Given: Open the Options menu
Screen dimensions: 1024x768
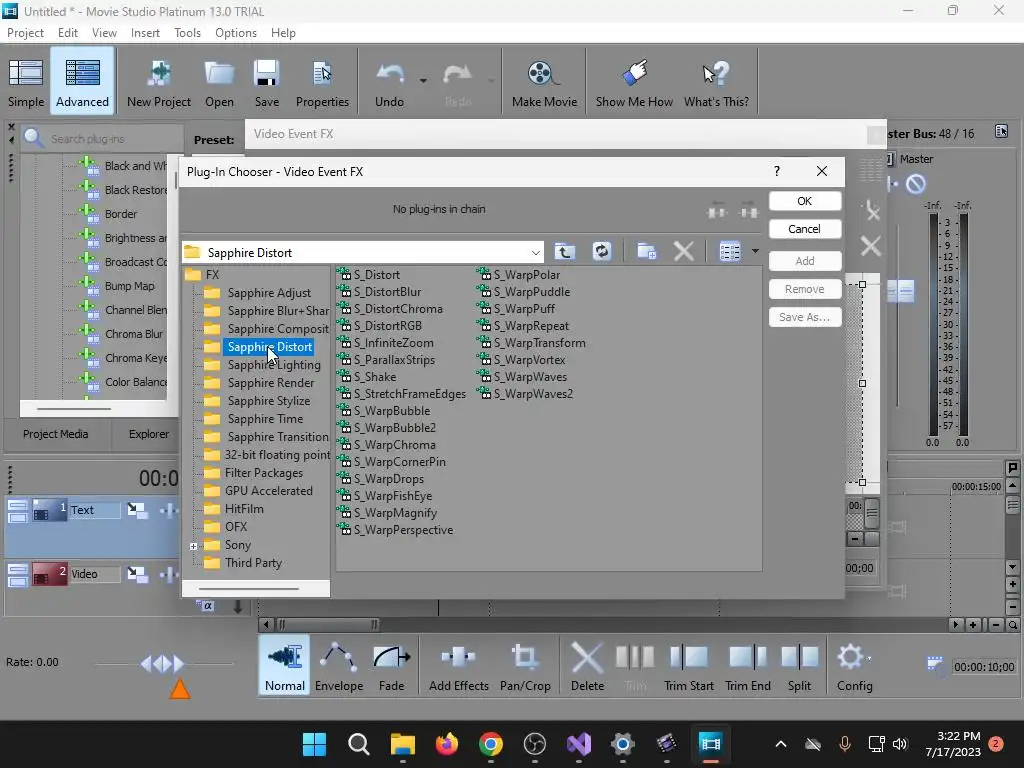Looking at the screenshot, I should click(236, 33).
